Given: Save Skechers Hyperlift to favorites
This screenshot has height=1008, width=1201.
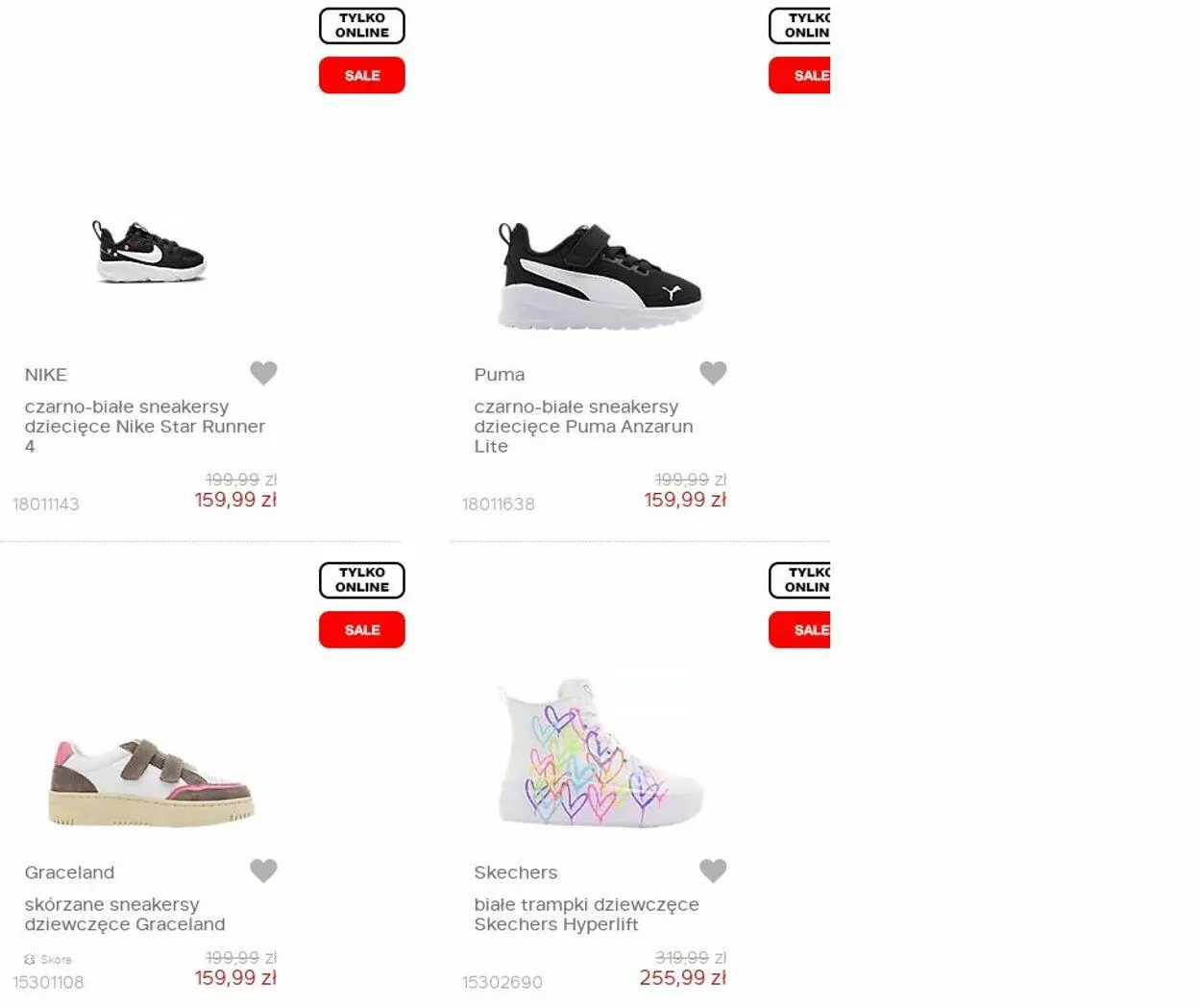Looking at the screenshot, I should pos(713,871).
